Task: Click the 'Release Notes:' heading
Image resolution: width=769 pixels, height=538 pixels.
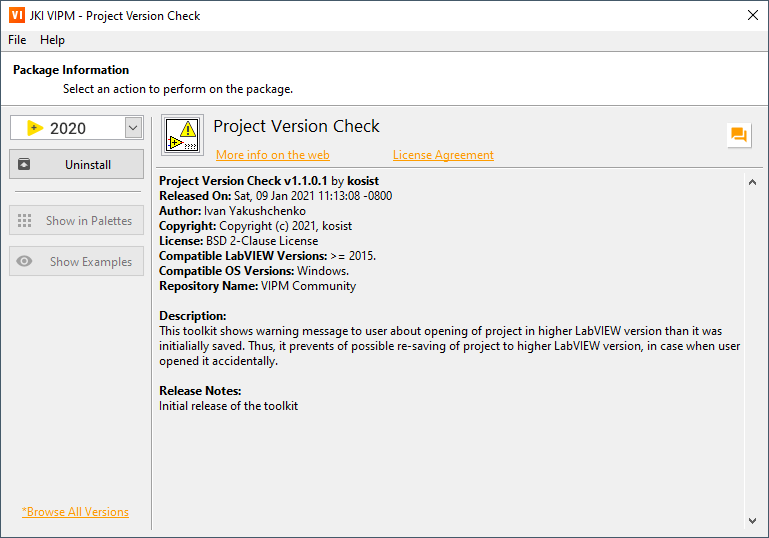Action: 200,391
